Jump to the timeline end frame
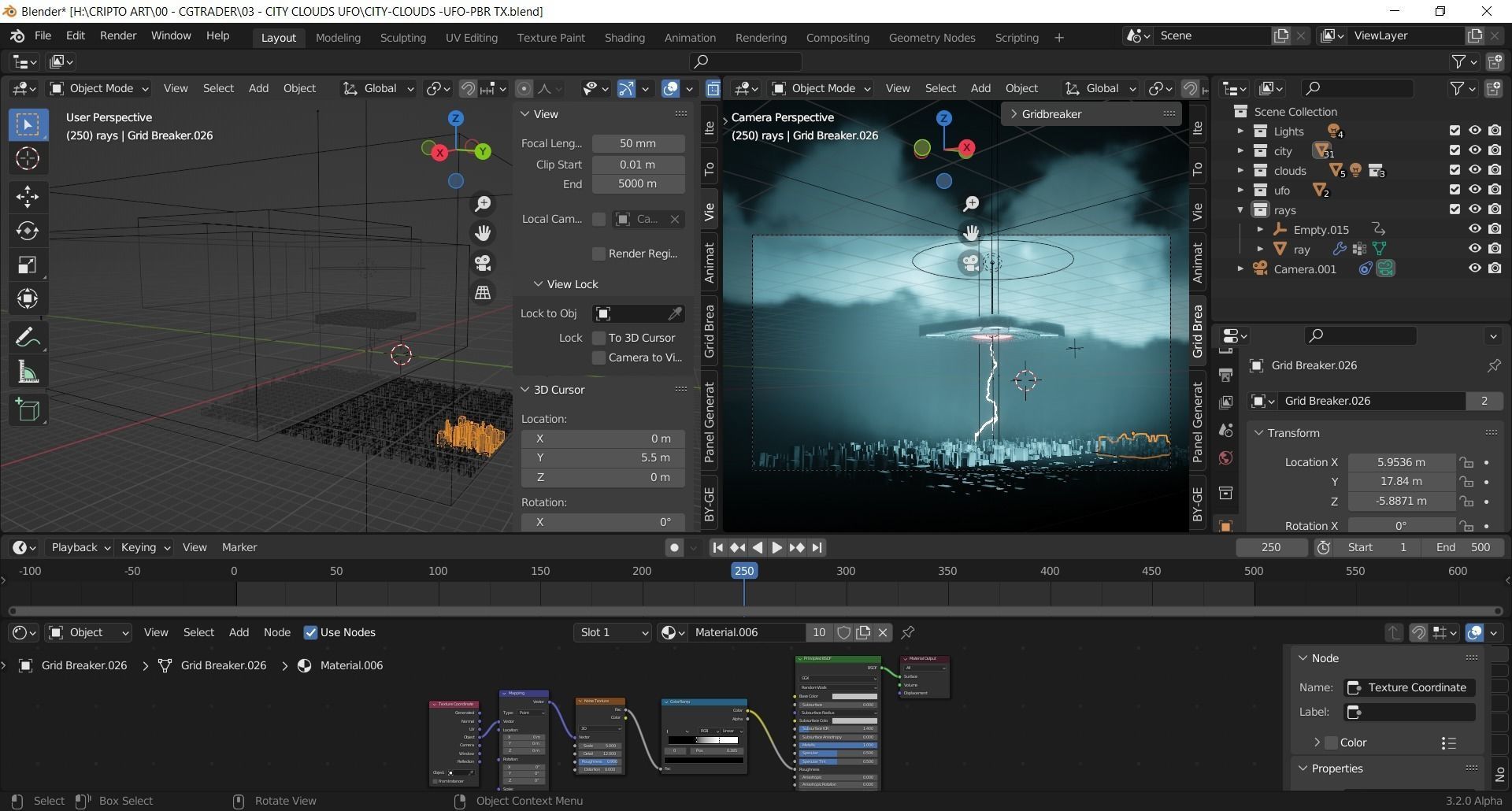 (817, 547)
